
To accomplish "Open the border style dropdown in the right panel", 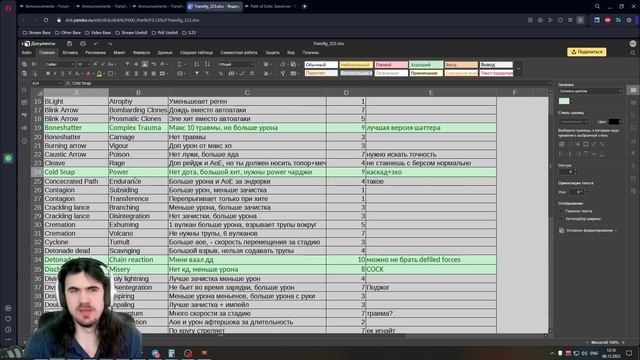I will coord(573,122).
